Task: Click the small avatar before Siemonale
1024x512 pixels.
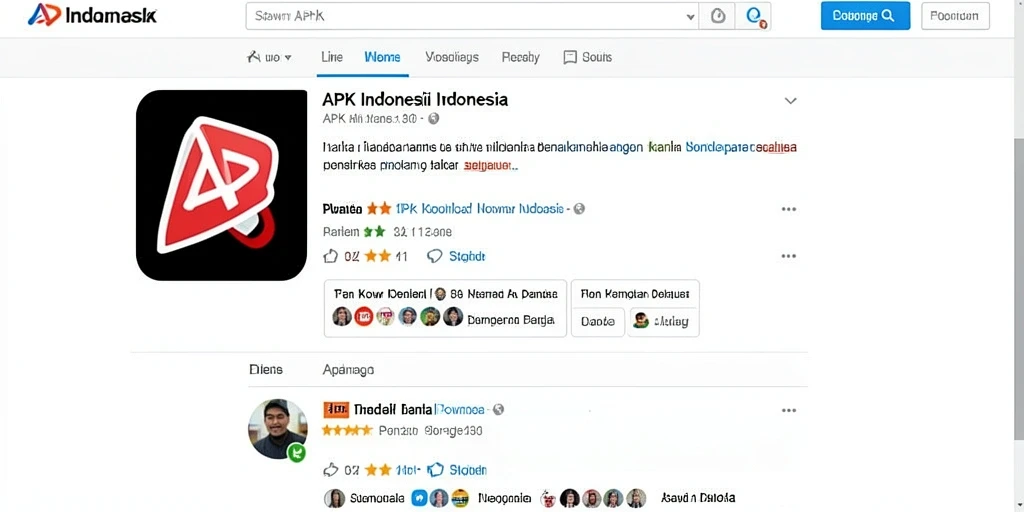Action: (334, 498)
